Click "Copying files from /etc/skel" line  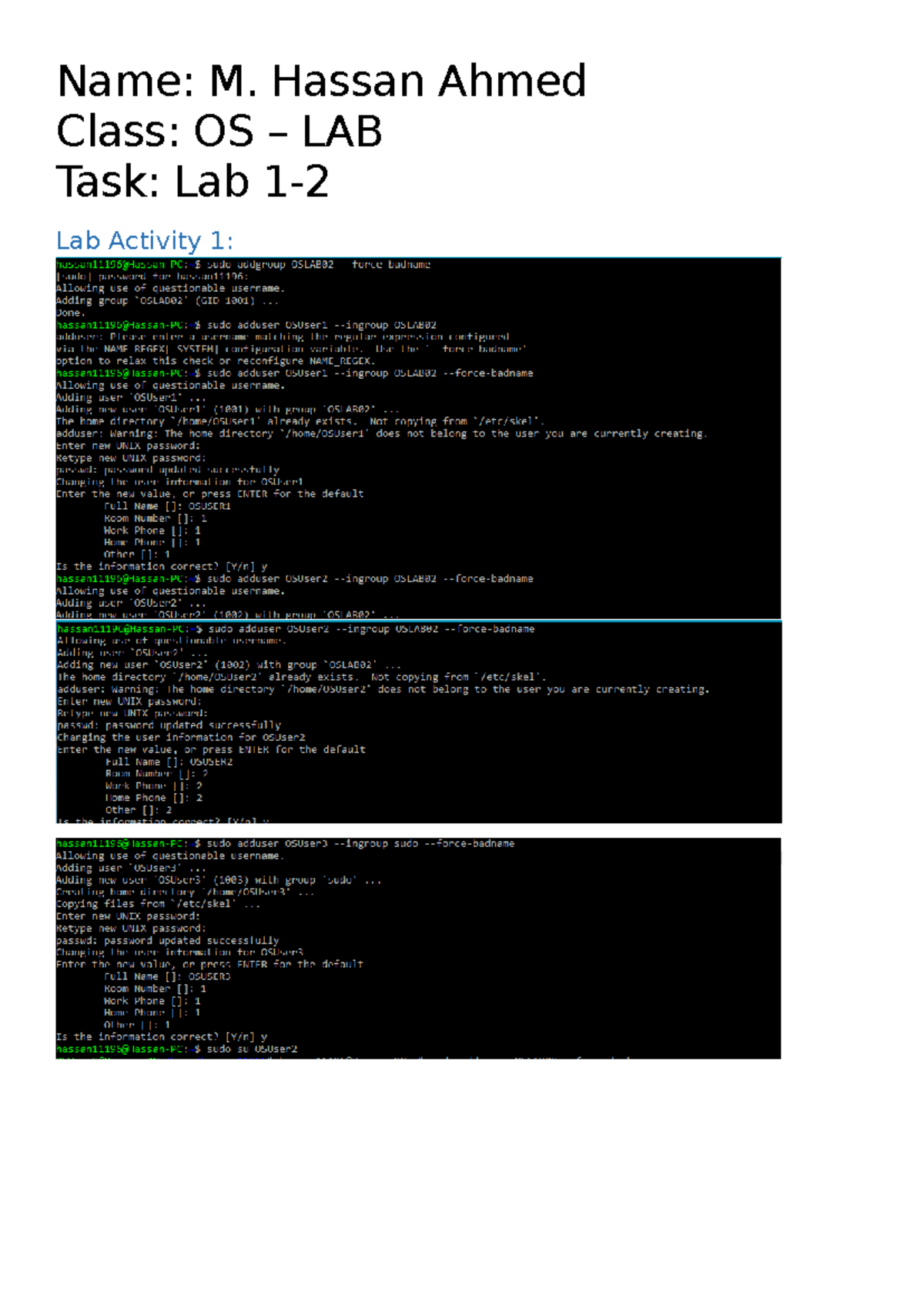tap(158, 904)
